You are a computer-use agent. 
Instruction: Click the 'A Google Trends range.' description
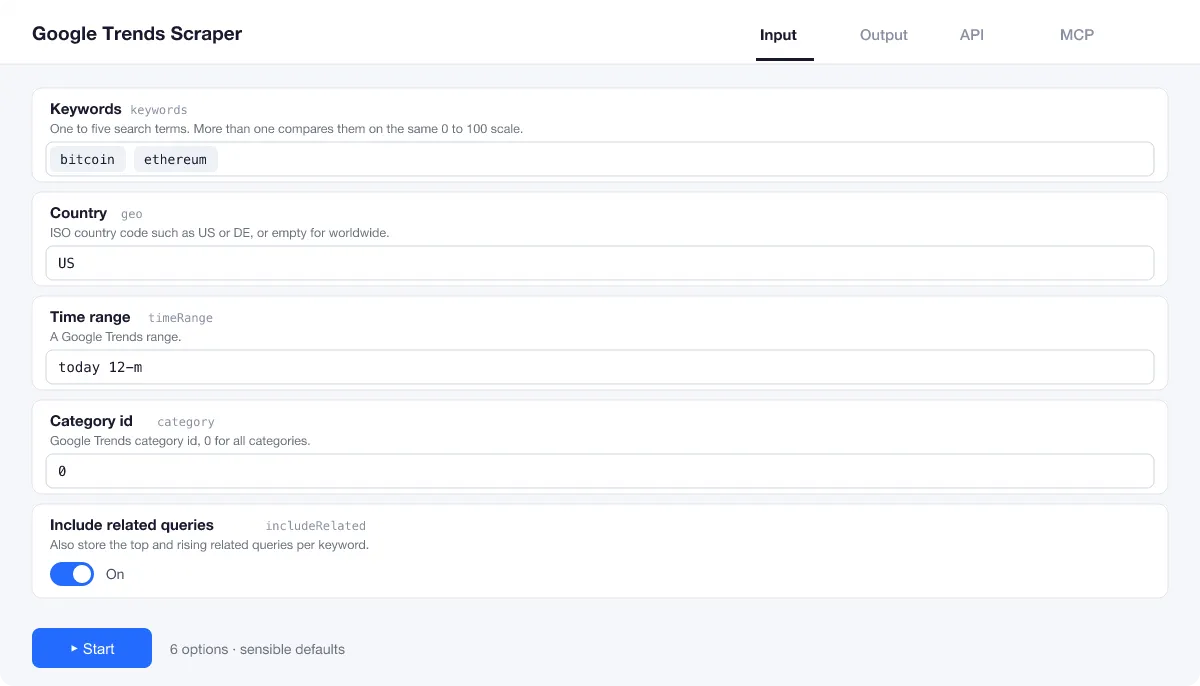pos(115,337)
